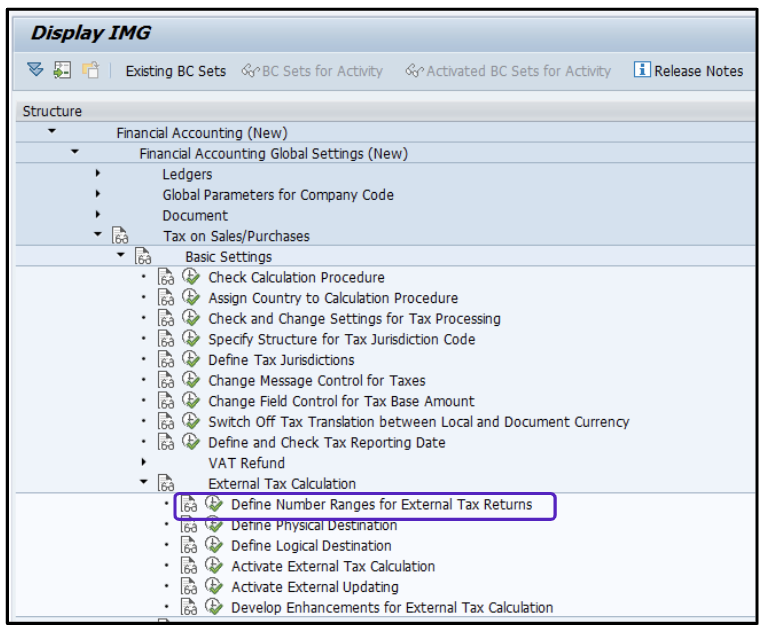Image resolution: width=766 pixels, height=632 pixels.
Task: Open documentation icon for Tax on Sales/Purchases
Action: tap(121, 236)
